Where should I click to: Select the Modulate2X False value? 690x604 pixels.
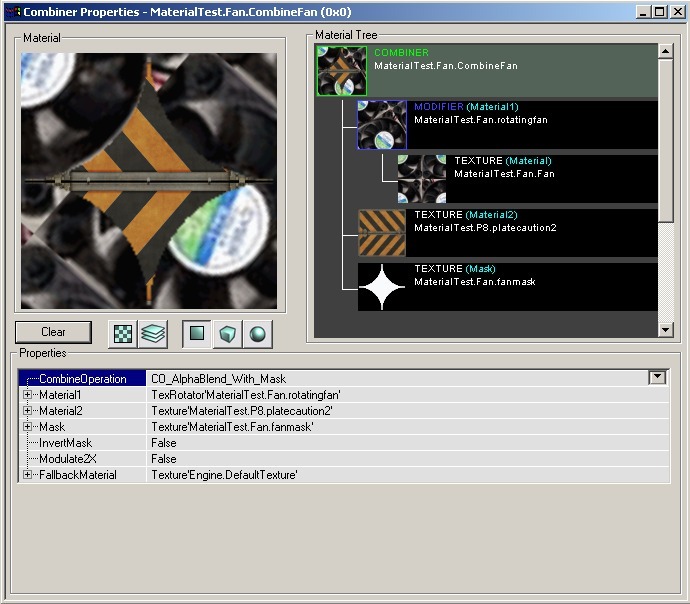point(164,459)
